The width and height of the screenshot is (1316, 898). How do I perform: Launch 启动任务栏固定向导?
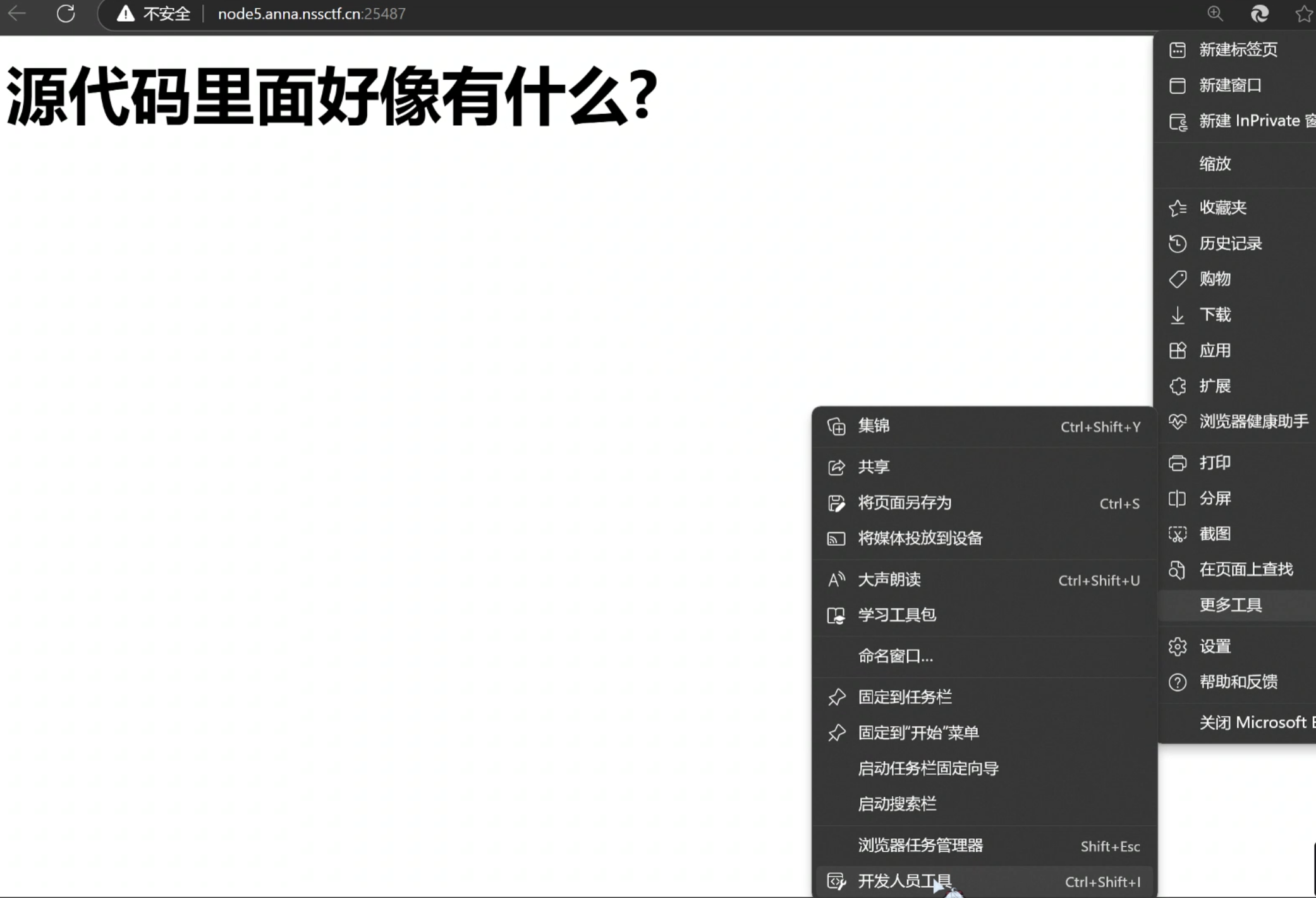[x=984, y=768]
